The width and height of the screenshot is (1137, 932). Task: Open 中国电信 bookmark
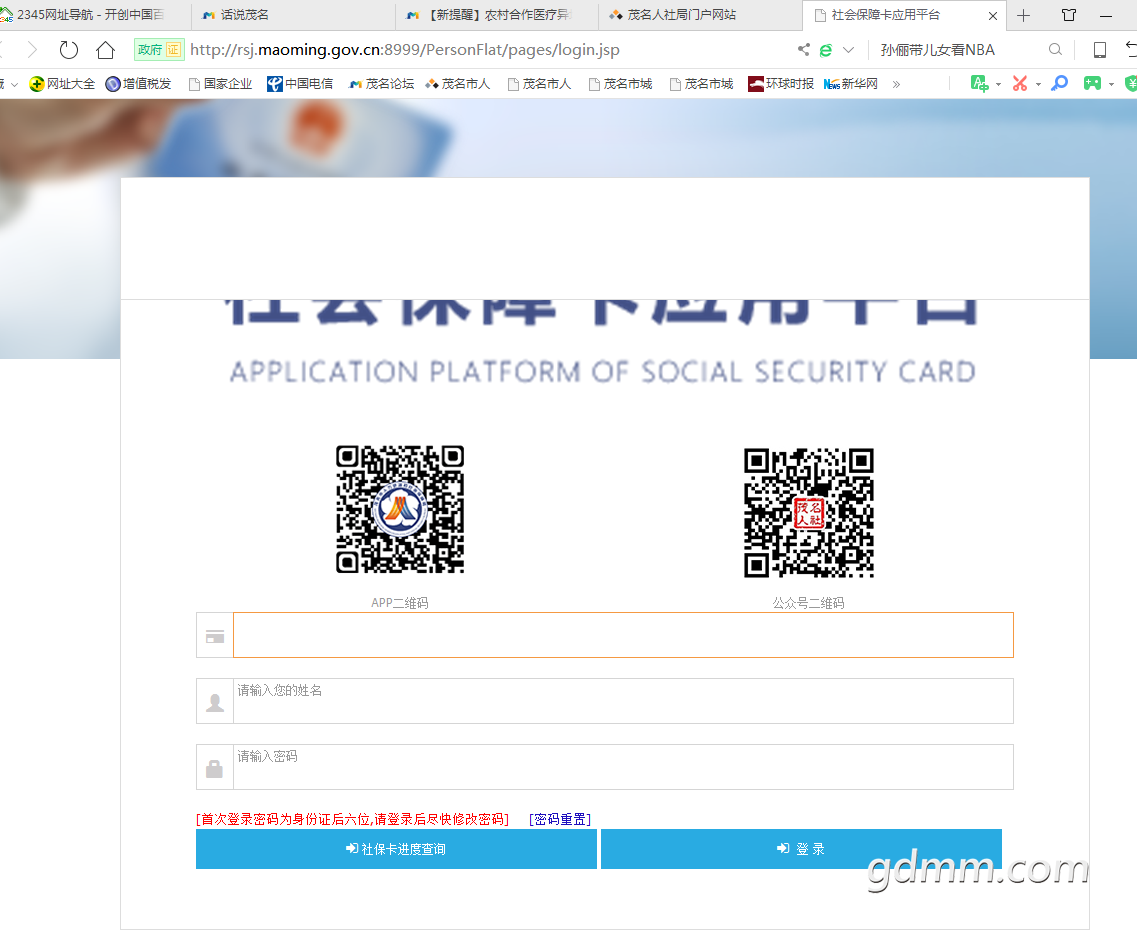point(300,84)
